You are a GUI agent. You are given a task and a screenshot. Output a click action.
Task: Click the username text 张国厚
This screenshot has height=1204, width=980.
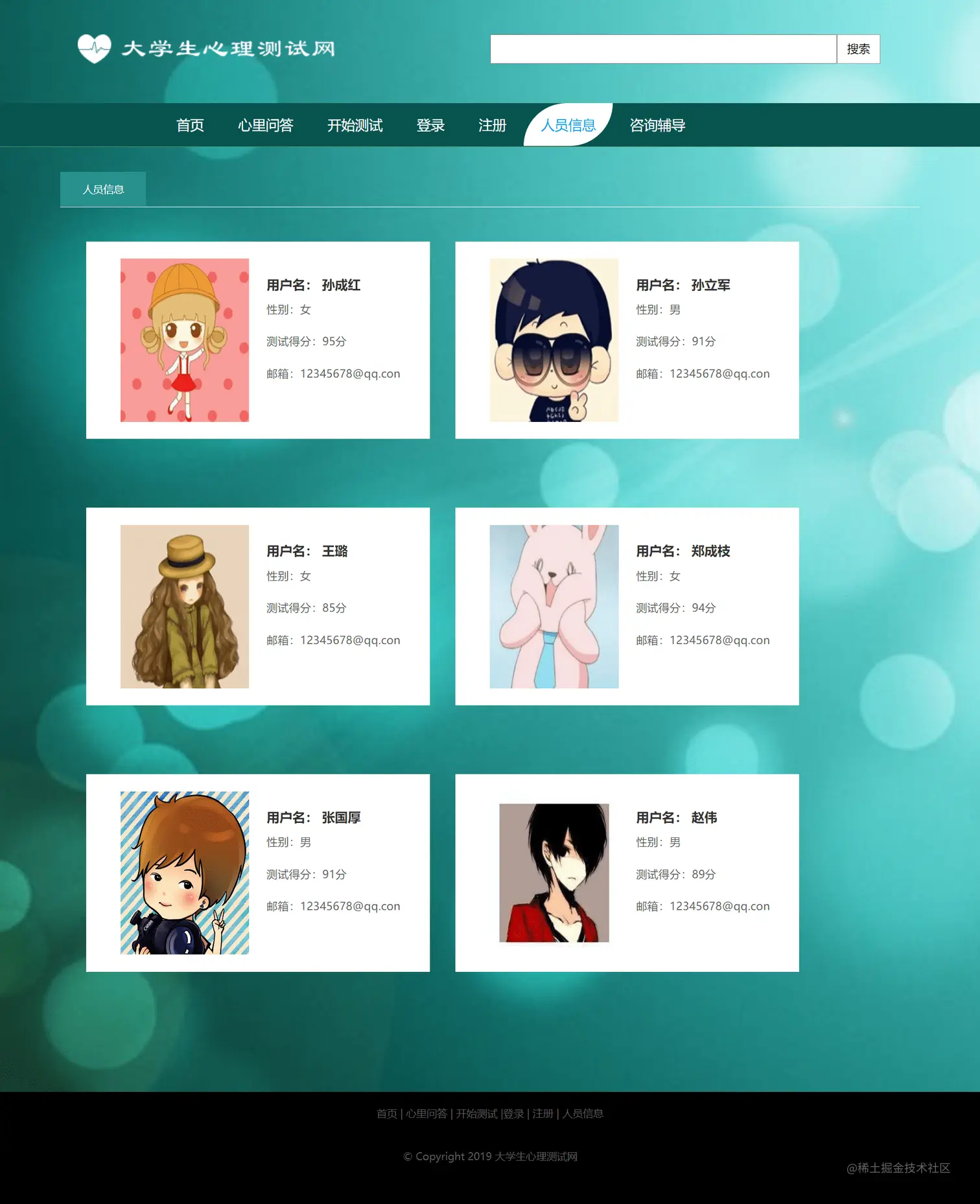tap(341, 818)
